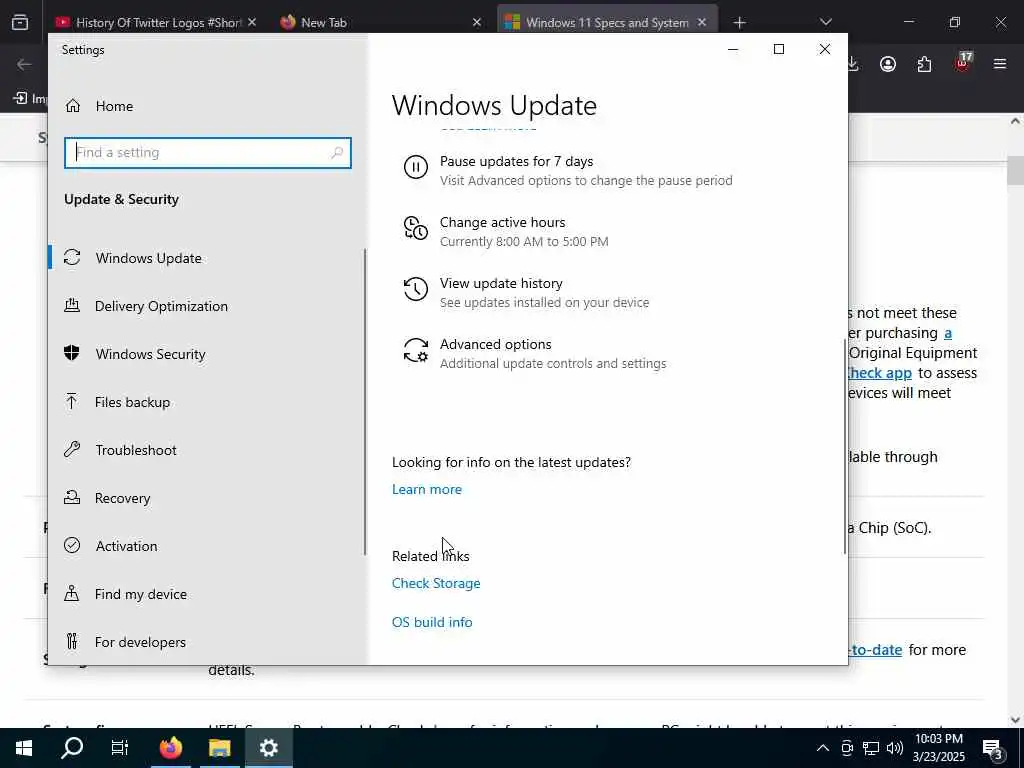Screen dimensions: 1024x768
Task: Click the Health Check app link on page
Action: (x=880, y=373)
